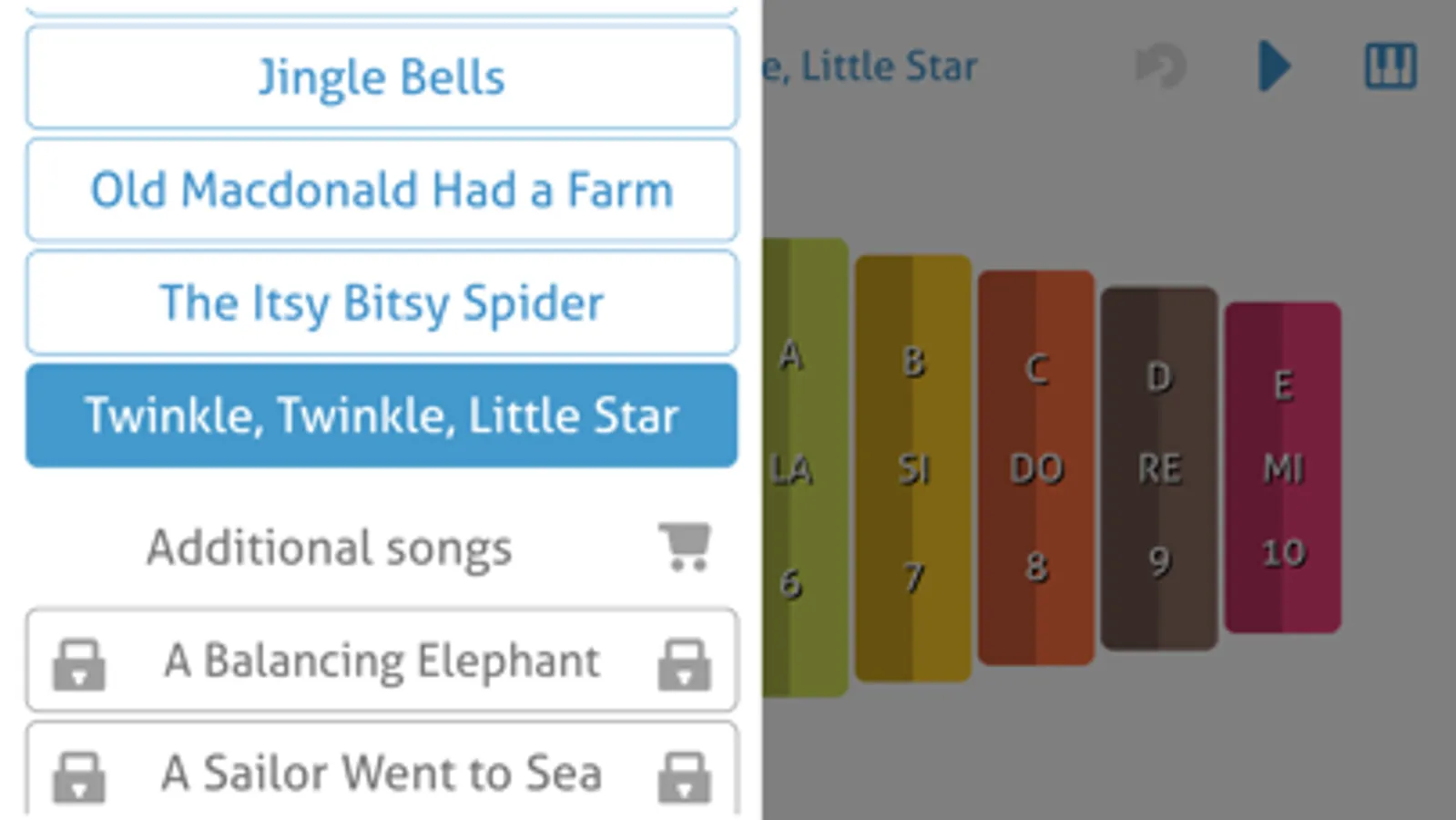Click left lock icon on A Sailor Went to Sea
The width and height of the screenshot is (1456, 820).
[x=79, y=775]
